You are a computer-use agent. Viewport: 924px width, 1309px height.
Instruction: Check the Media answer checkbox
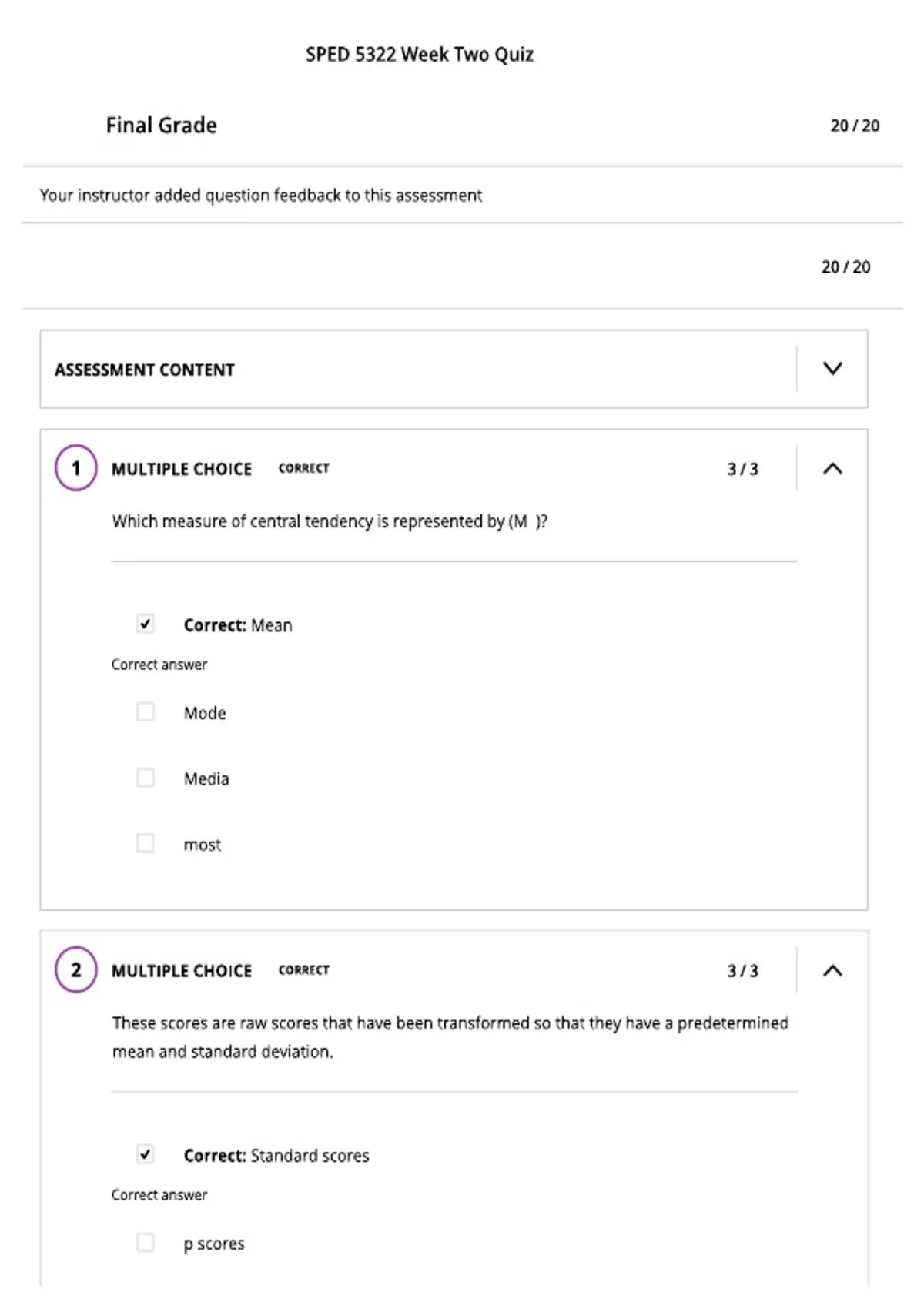pos(145,778)
